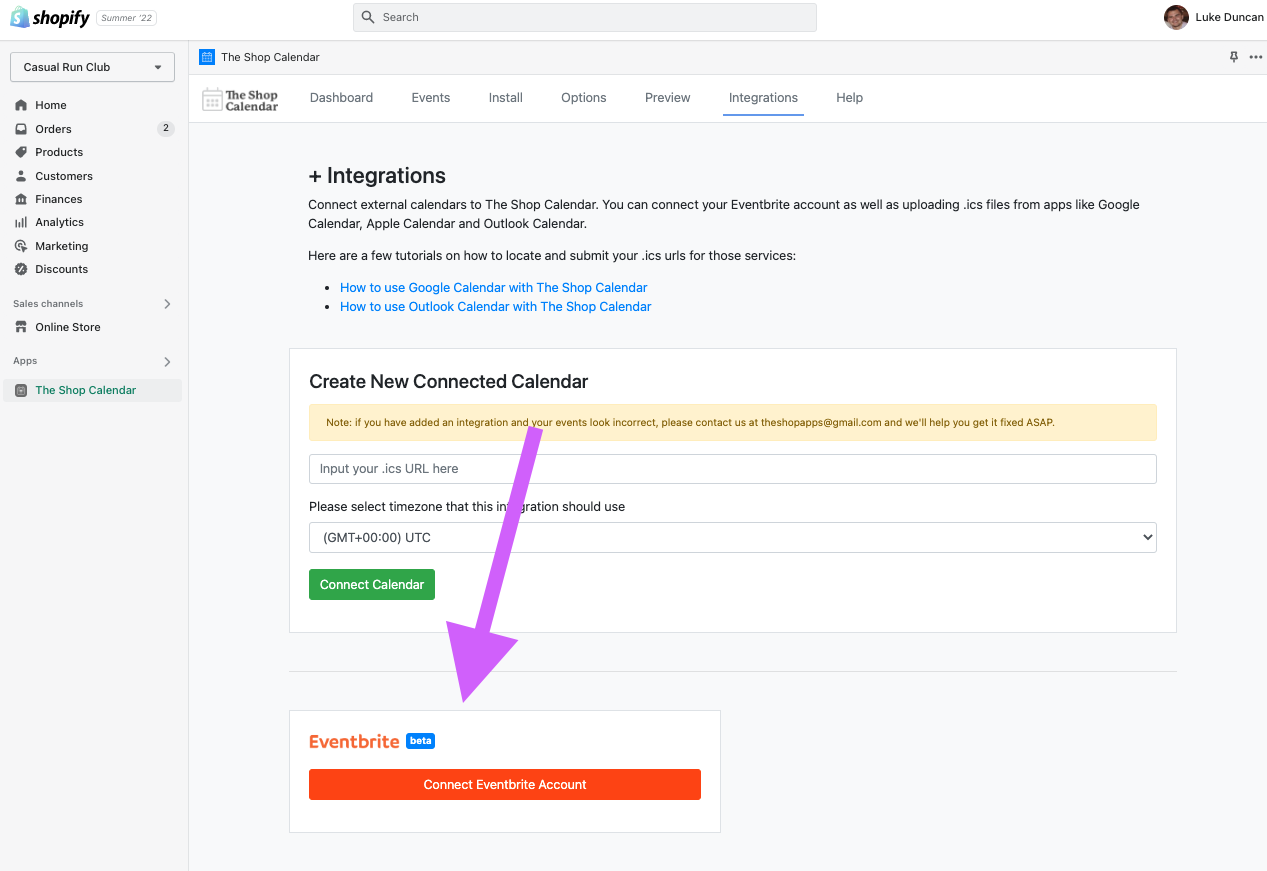Open the three-dot more actions menu
The image size is (1267, 871).
pyautogui.click(x=1256, y=57)
